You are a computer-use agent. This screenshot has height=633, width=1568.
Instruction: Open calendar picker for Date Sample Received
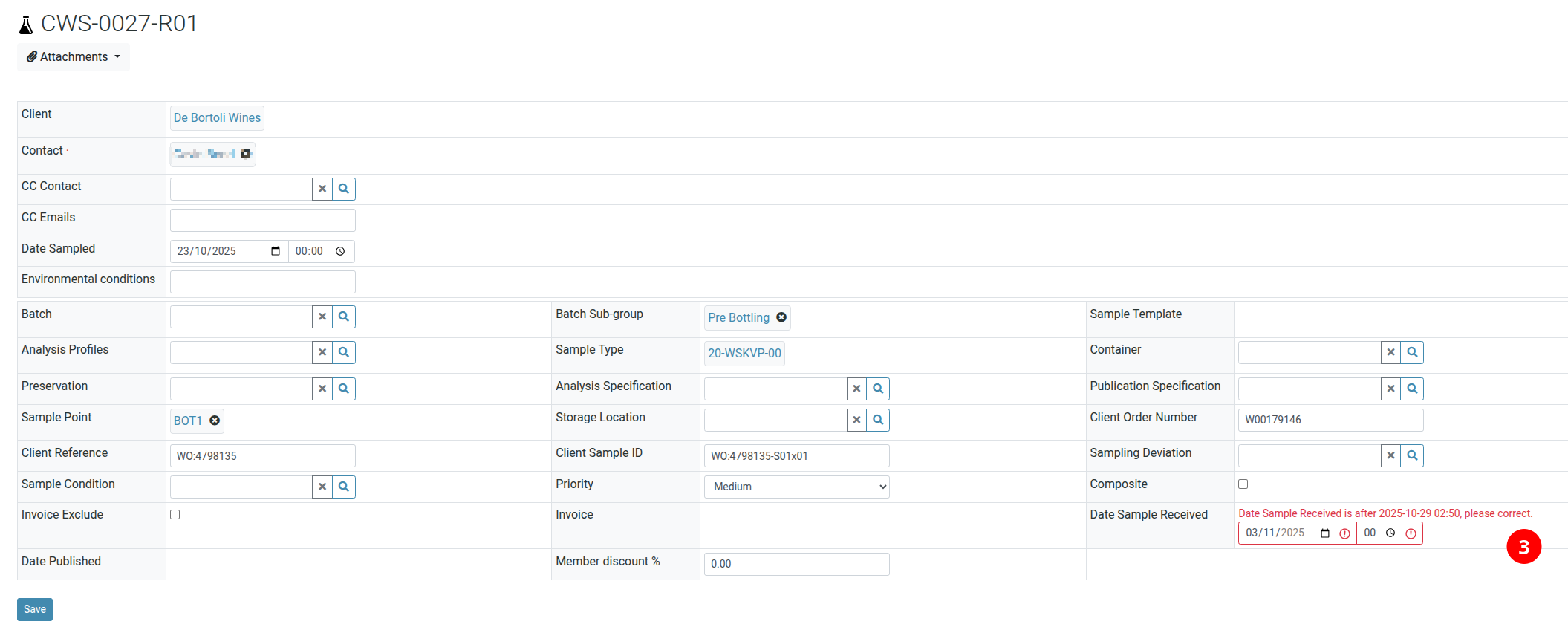pos(1325,533)
